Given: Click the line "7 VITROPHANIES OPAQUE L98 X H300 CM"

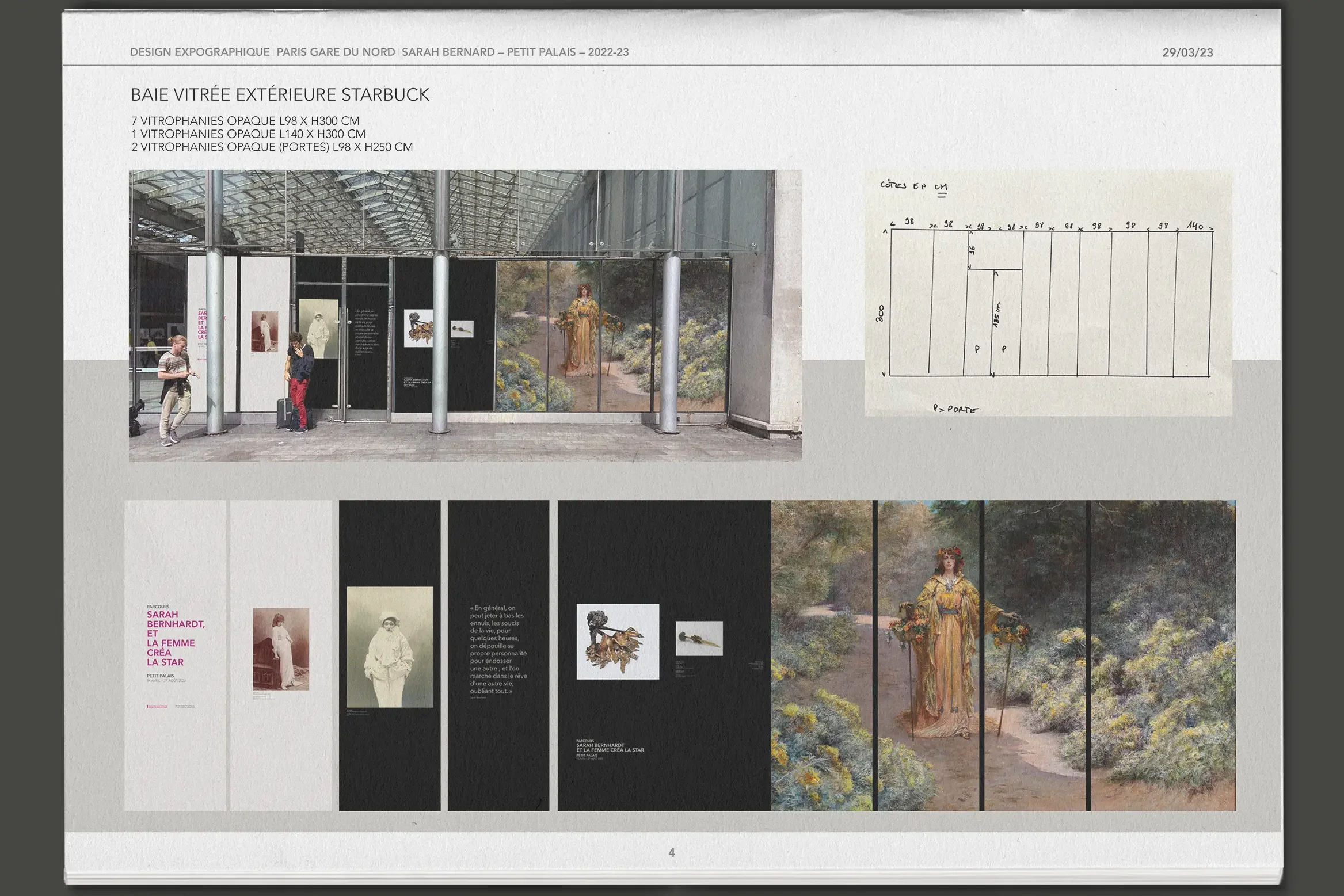Looking at the screenshot, I should (x=245, y=121).
